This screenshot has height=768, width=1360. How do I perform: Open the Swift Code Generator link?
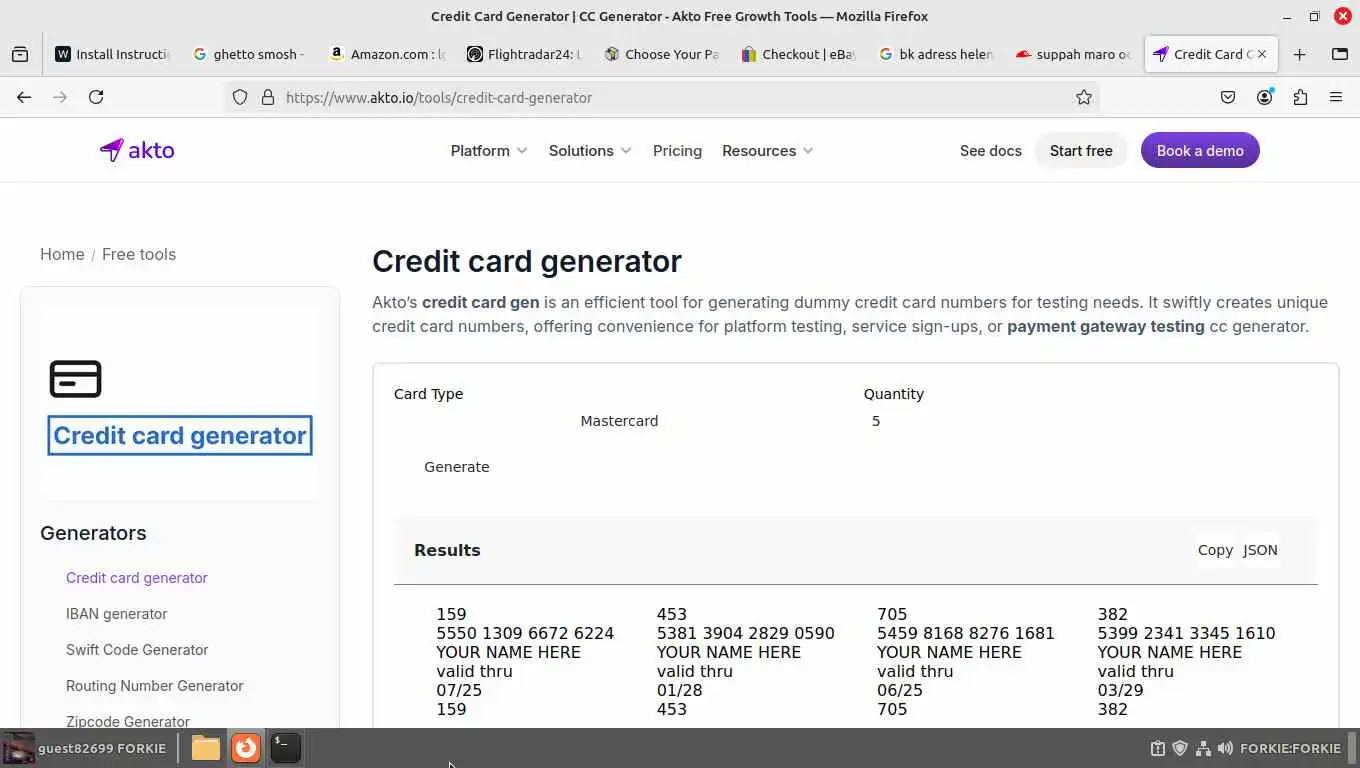click(x=137, y=650)
